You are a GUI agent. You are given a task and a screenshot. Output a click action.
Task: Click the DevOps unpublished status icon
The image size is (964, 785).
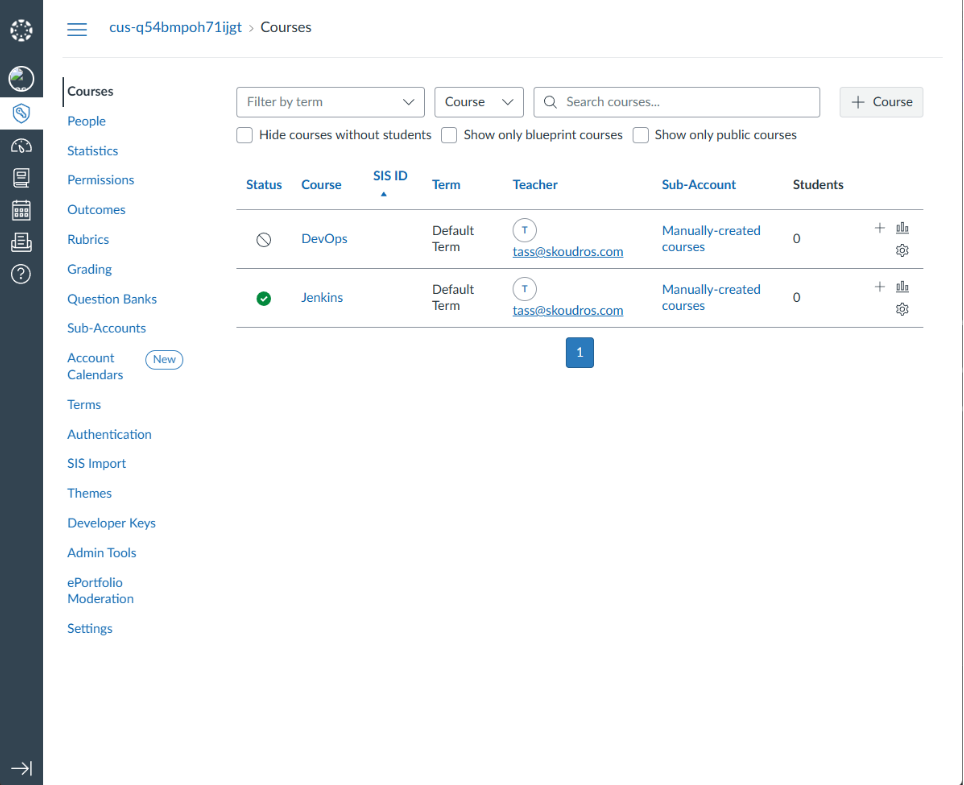[x=264, y=240]
